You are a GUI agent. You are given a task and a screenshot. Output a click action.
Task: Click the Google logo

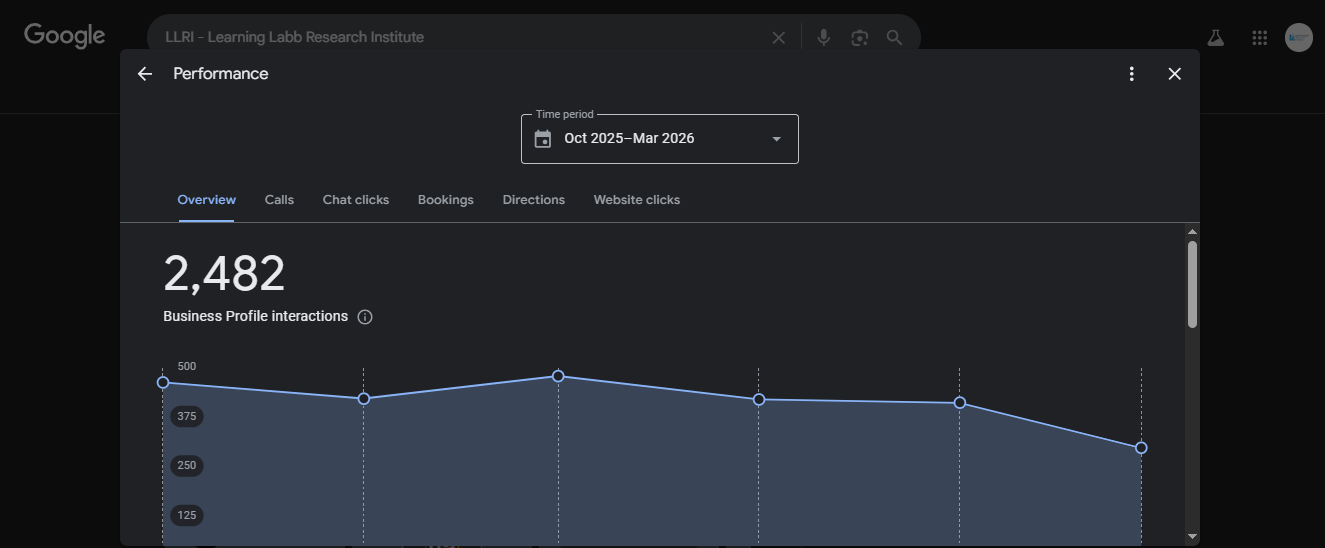click(64, 36)
